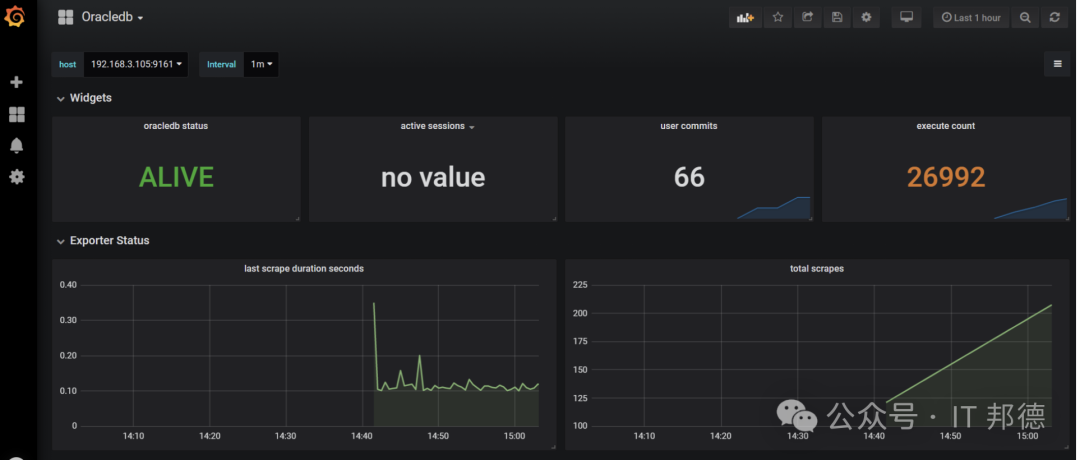Open the Oracledb dashboard picker dropdown
1080x460 pixels.
coord(112,17)
